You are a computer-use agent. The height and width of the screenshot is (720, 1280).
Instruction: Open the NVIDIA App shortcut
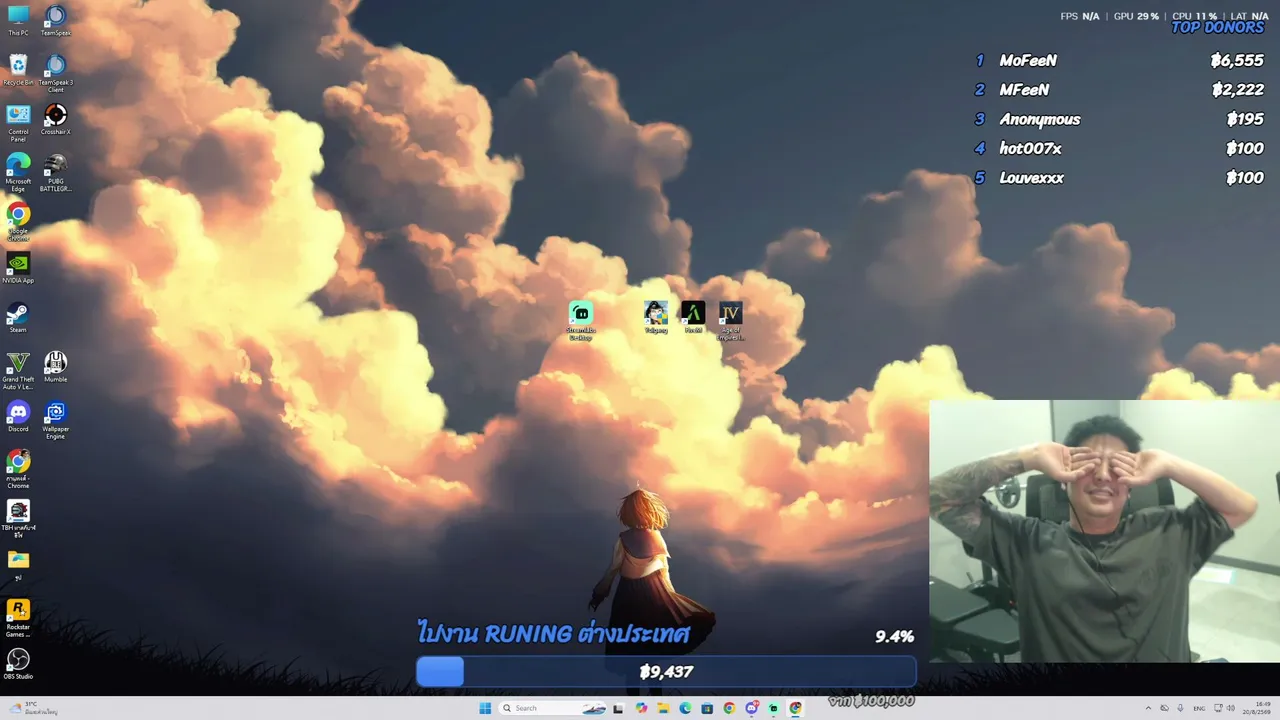tap(18, 268)
